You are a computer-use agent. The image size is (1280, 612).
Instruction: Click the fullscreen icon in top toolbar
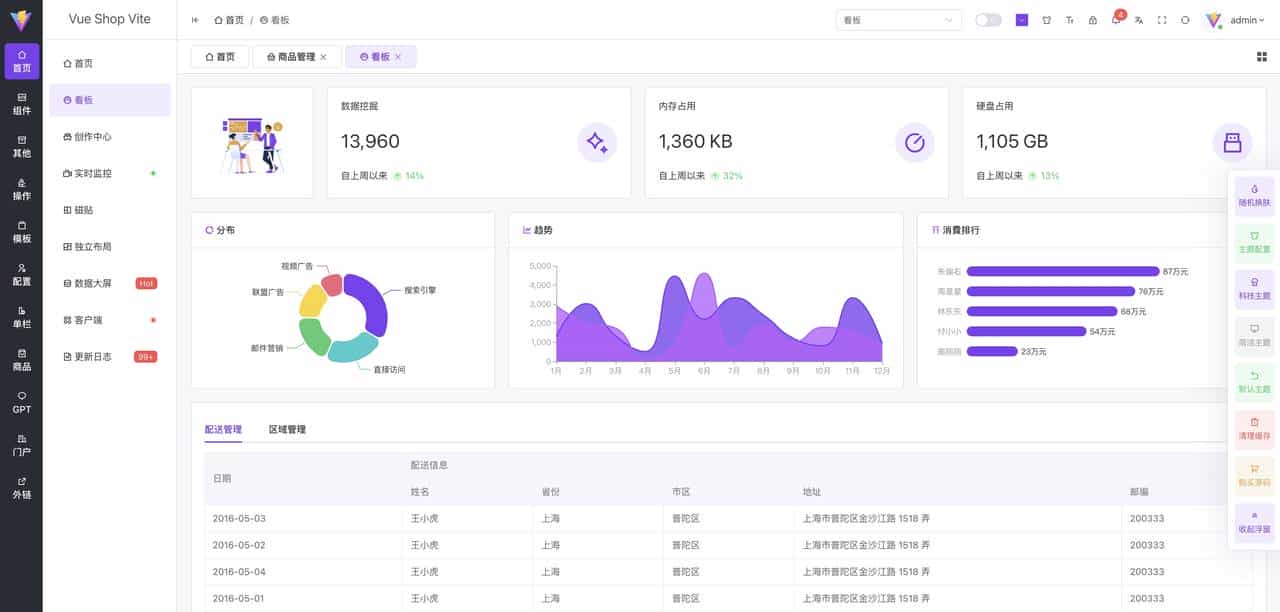click(x=1162, y=20)
